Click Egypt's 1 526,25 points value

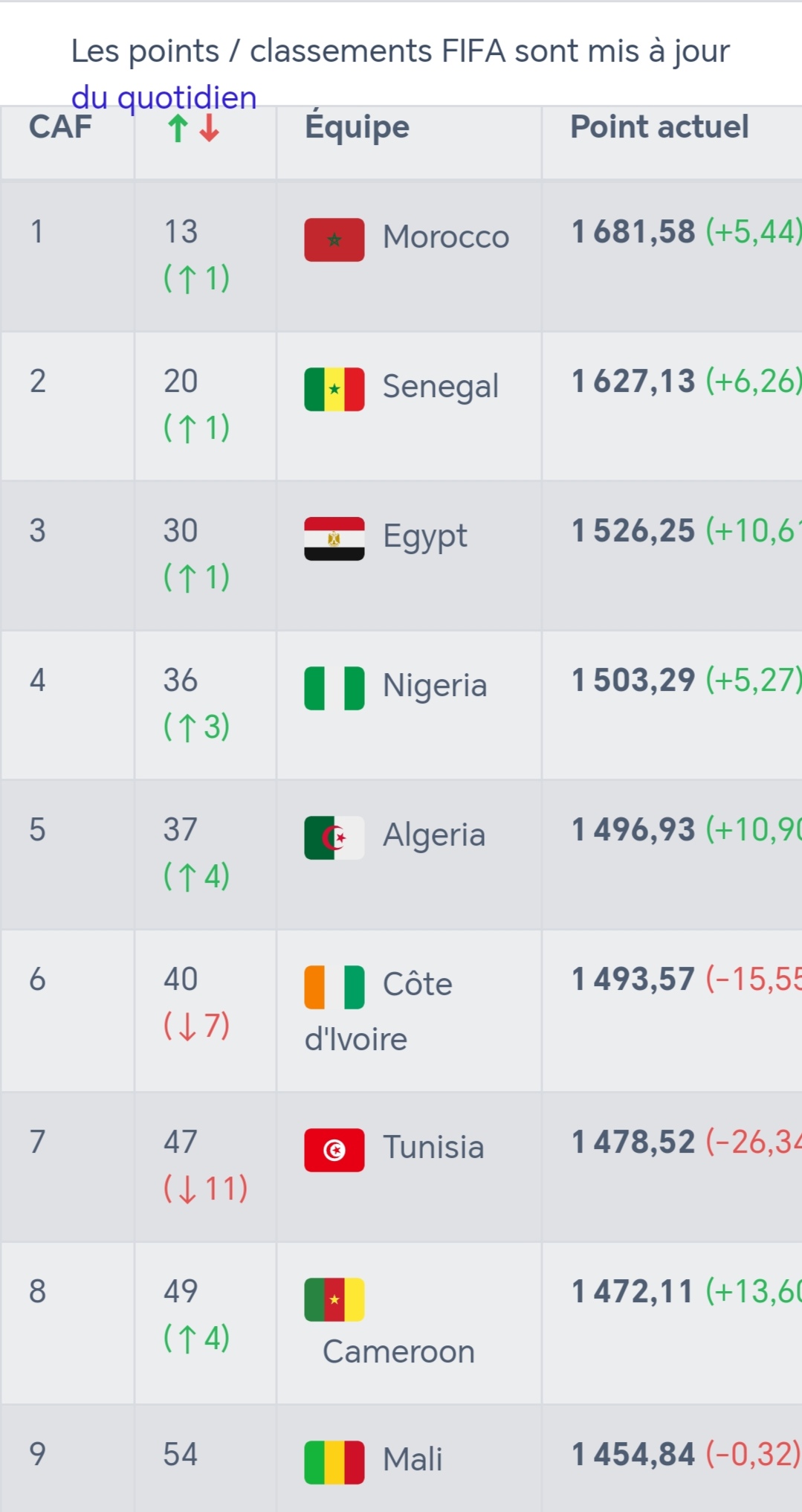point(633,531)
